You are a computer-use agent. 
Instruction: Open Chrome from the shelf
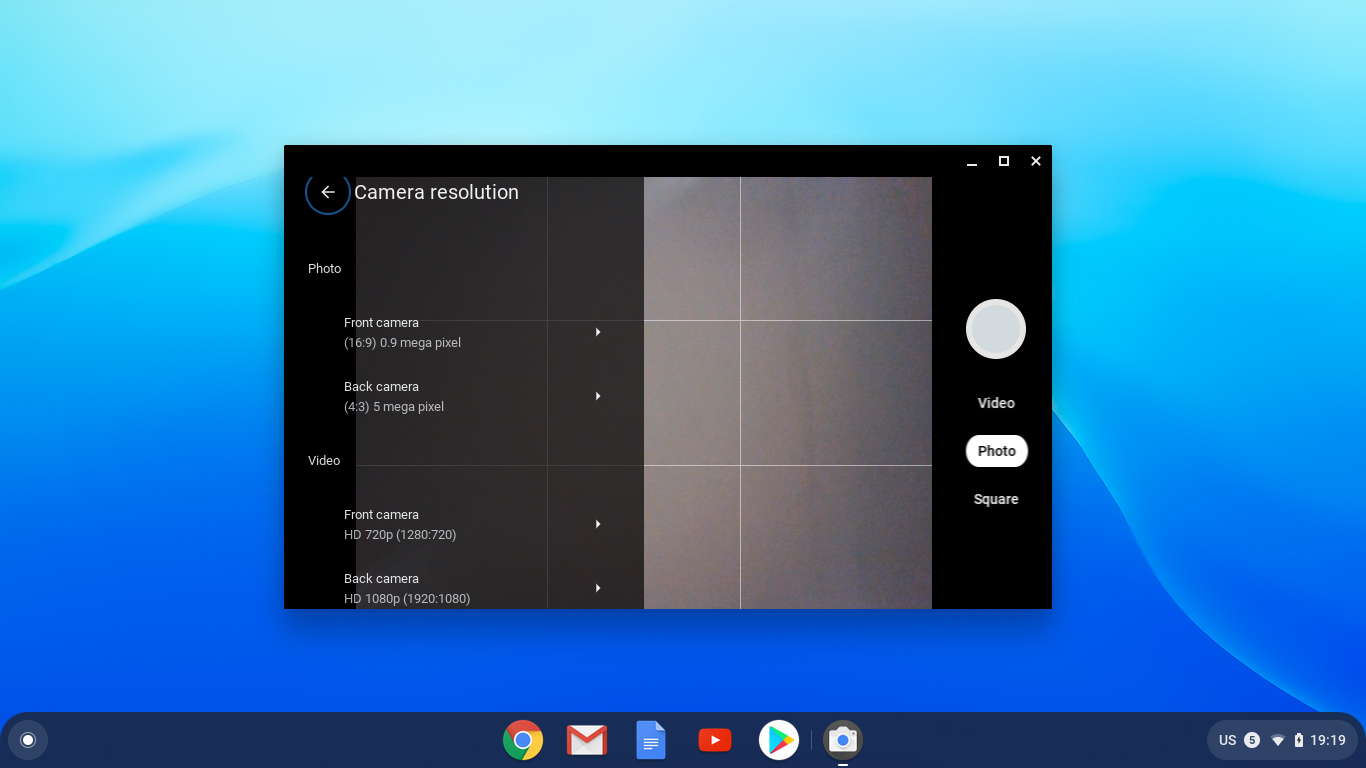tap(523, 740)
